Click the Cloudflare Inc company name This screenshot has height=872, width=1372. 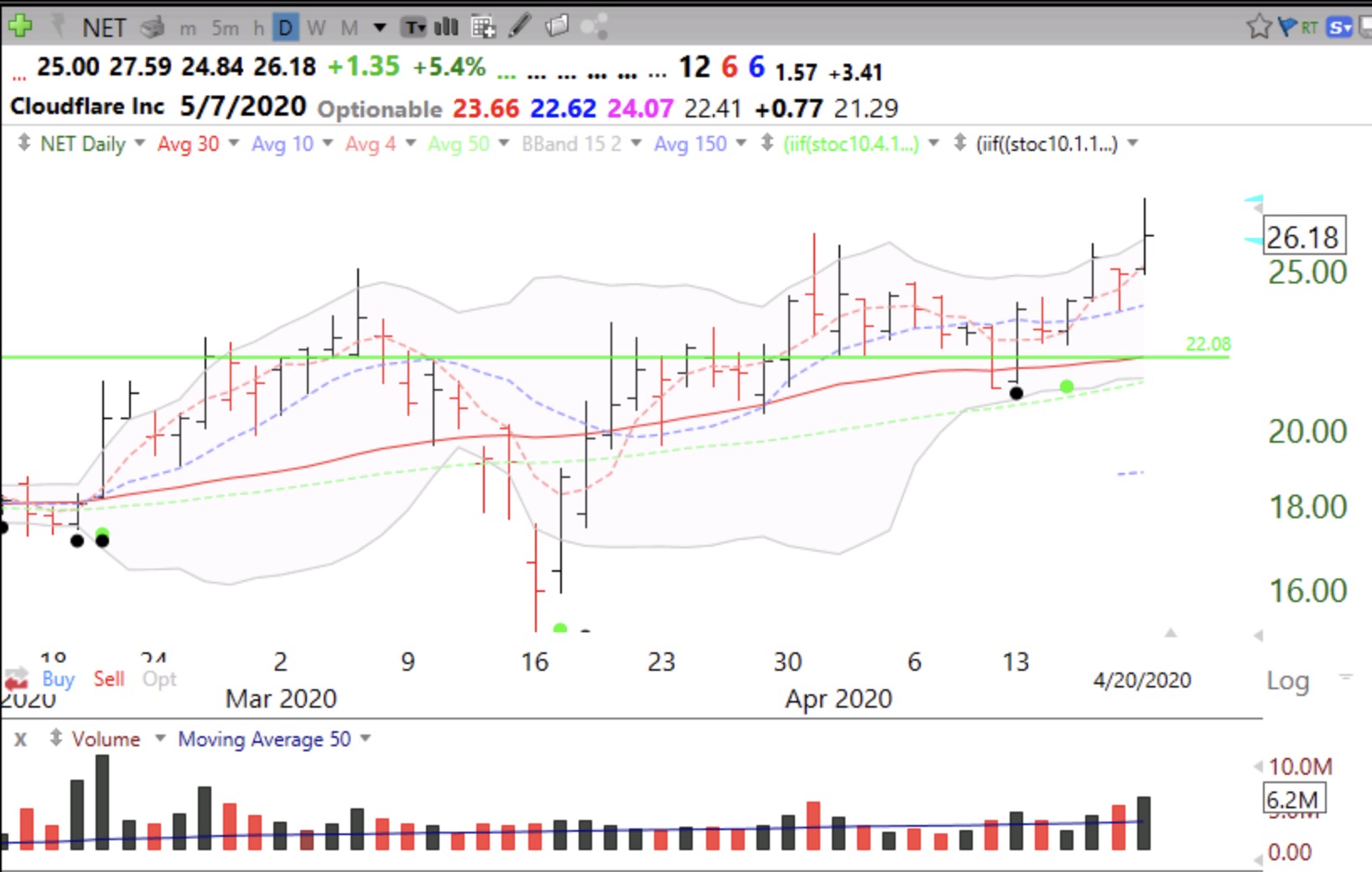click(x=87, y=106)
